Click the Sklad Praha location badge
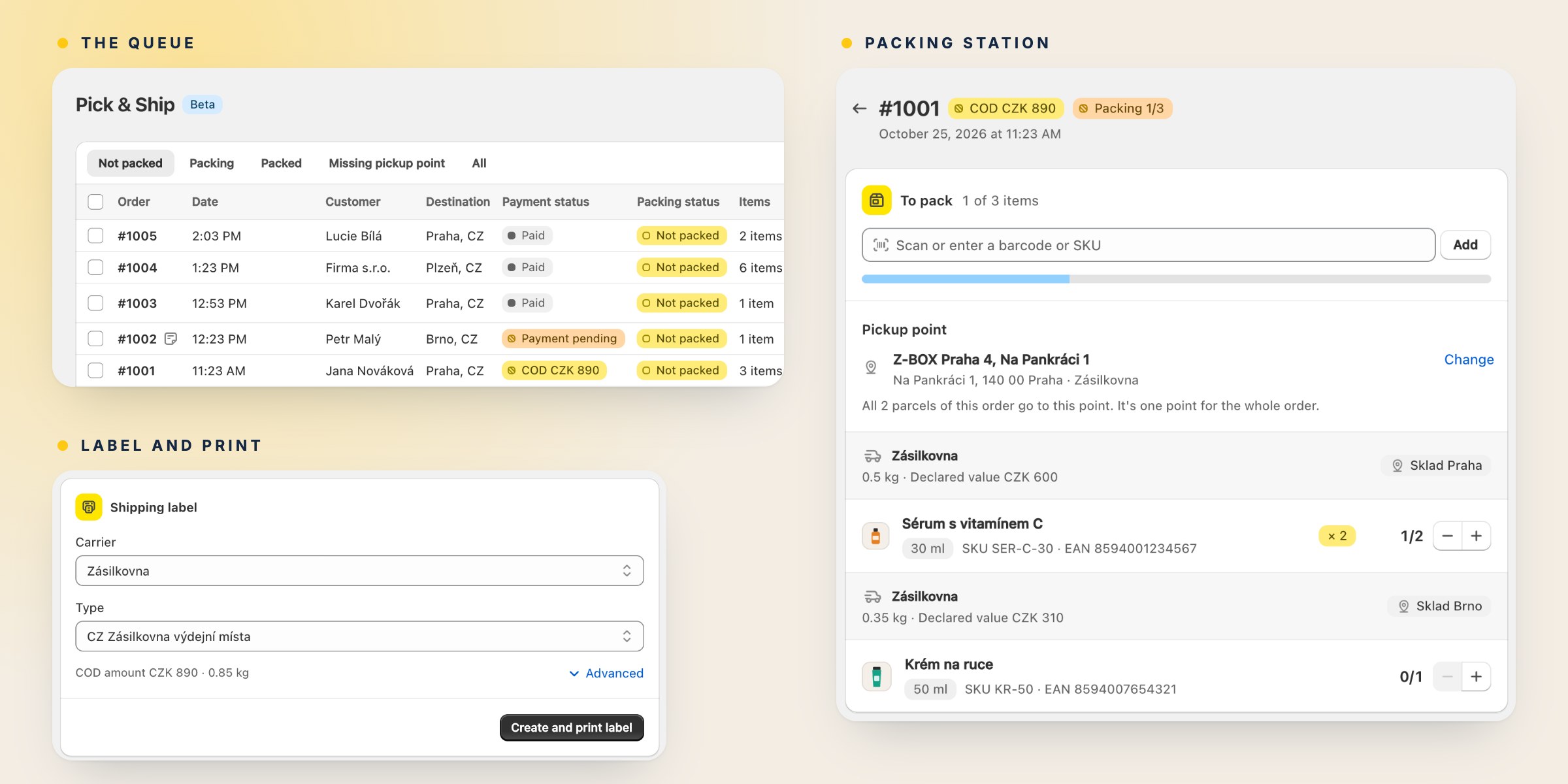The width and height of the screenshot is (1568, 784). [x=1436, y=465]
